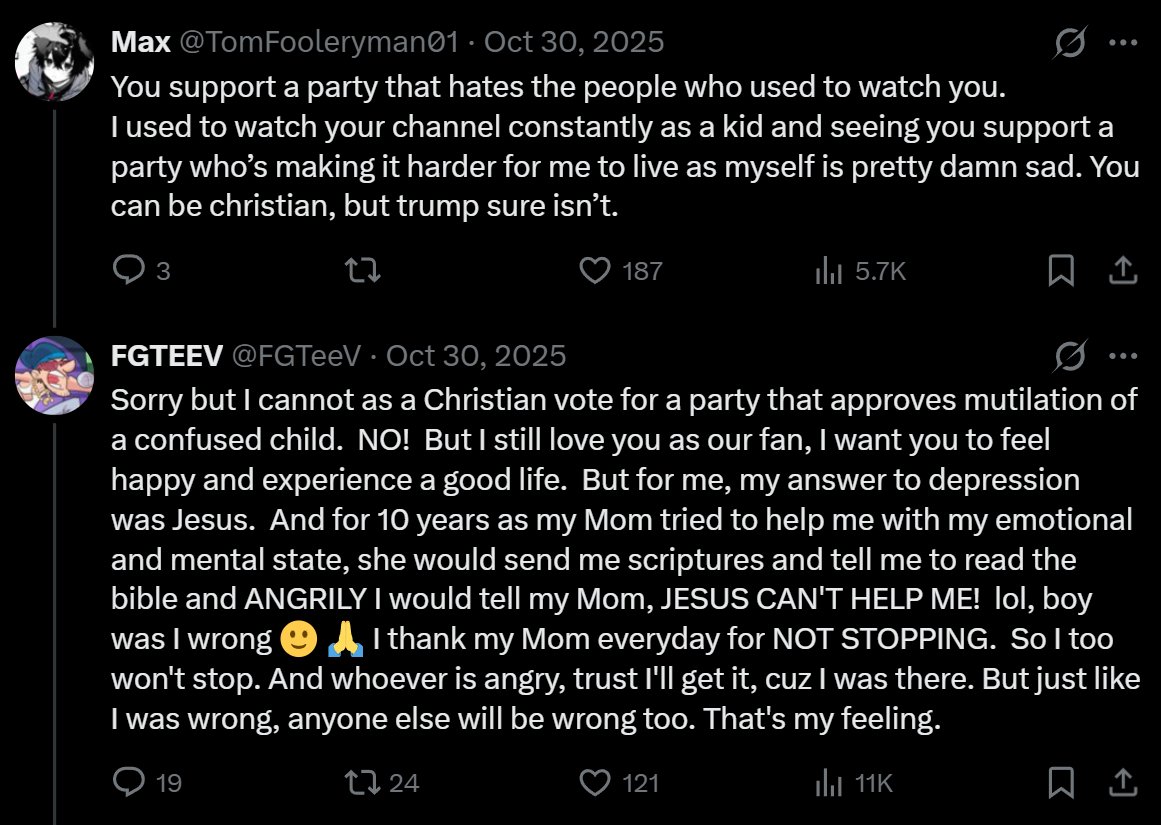Screen dimensions: 1161x825
Task: Bookmark Max's tweet
Action: (x=1061, y=270)
